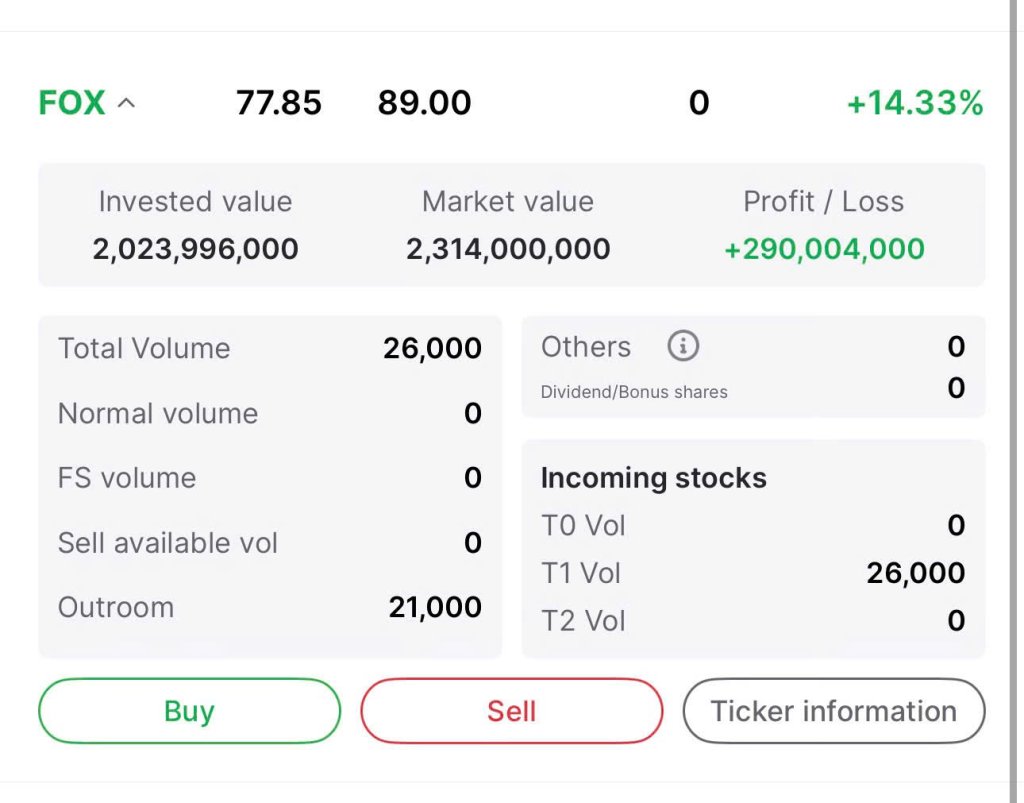Screen dimensions: 1024x803
Task: Click the +14.33% gain percentage
Action: click(x=915, y=103)
